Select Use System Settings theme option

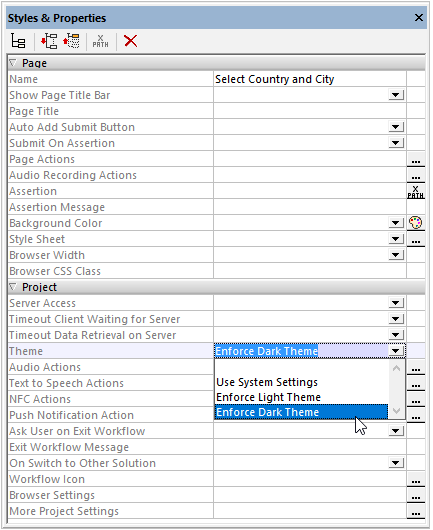267,382
